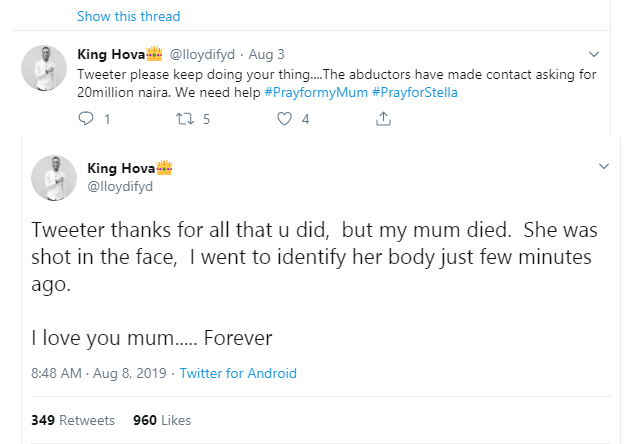Viewport: 633px width, 444px height.
Task: Like the Aug 3 tweet with heart icon
Action: (x=284, y=119)
